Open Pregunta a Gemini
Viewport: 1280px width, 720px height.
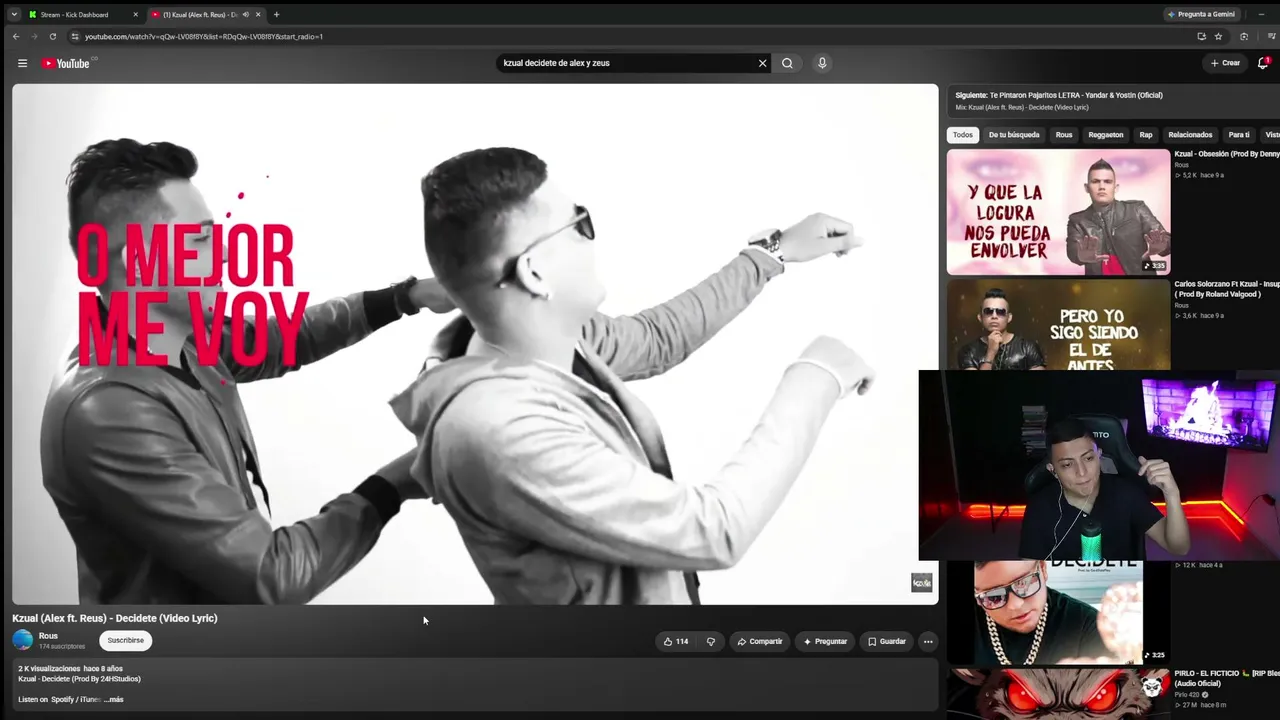pyautogui.click(x=1201, y=14)
